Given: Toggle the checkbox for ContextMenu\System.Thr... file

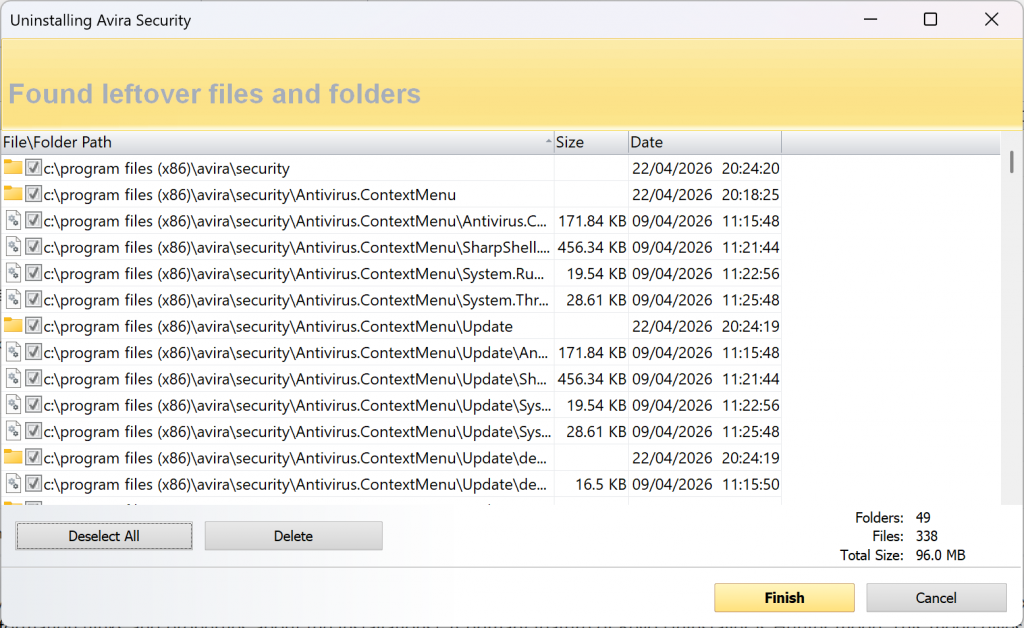Looking at the screenshot, I should tap(33, 300).
